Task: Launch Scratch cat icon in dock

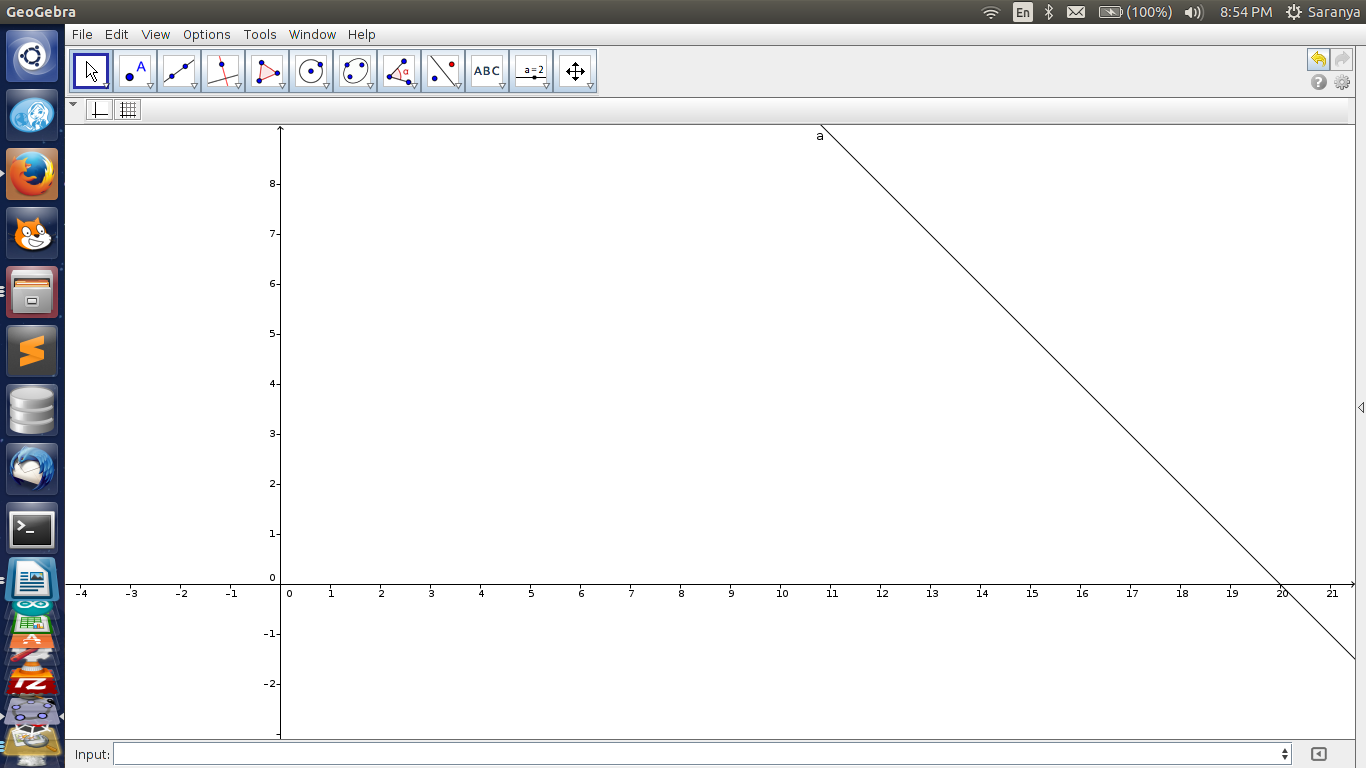Action: coord(33,234)
